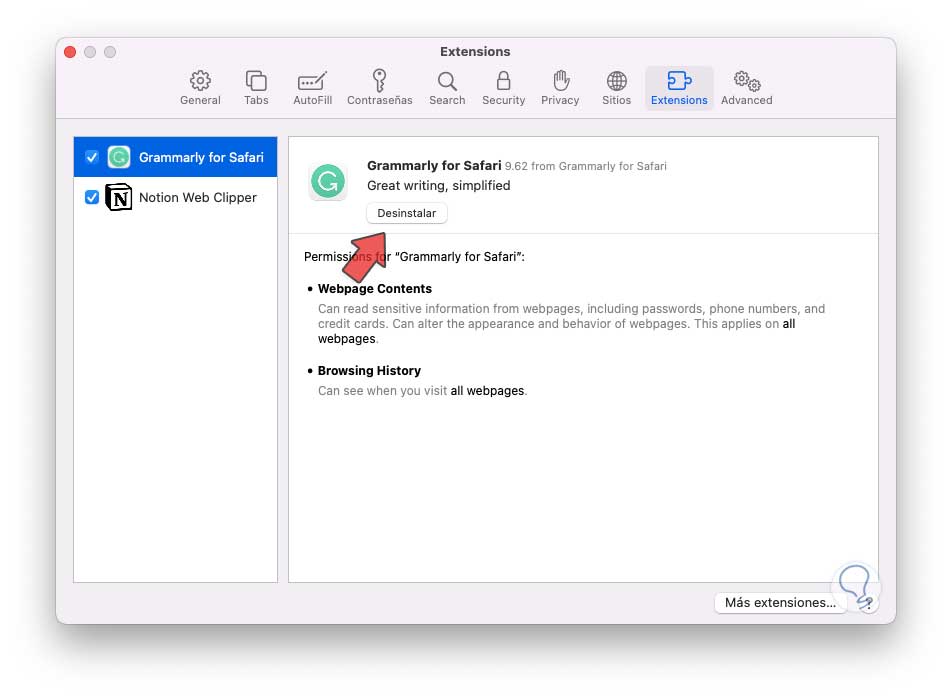The width and height of the screenshot is (952, 698).
Task: Click the 'Can see when you visit' text
Action: [382, 391]
